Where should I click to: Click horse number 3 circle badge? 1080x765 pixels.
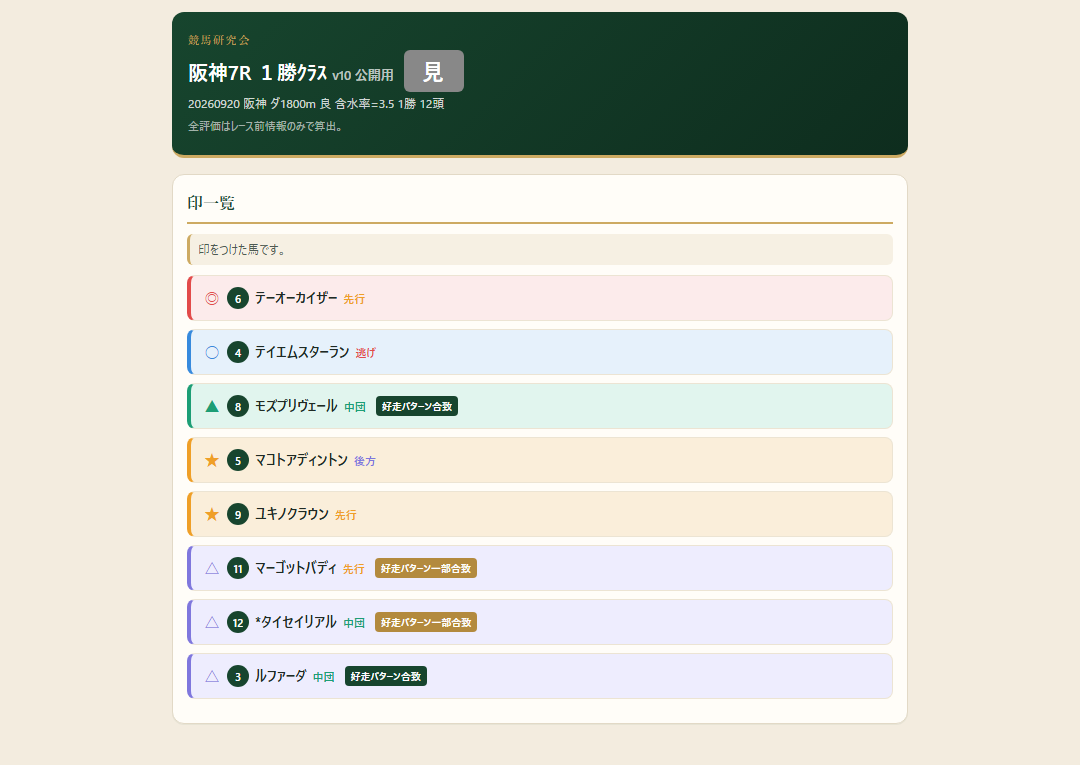pos(238,676)
